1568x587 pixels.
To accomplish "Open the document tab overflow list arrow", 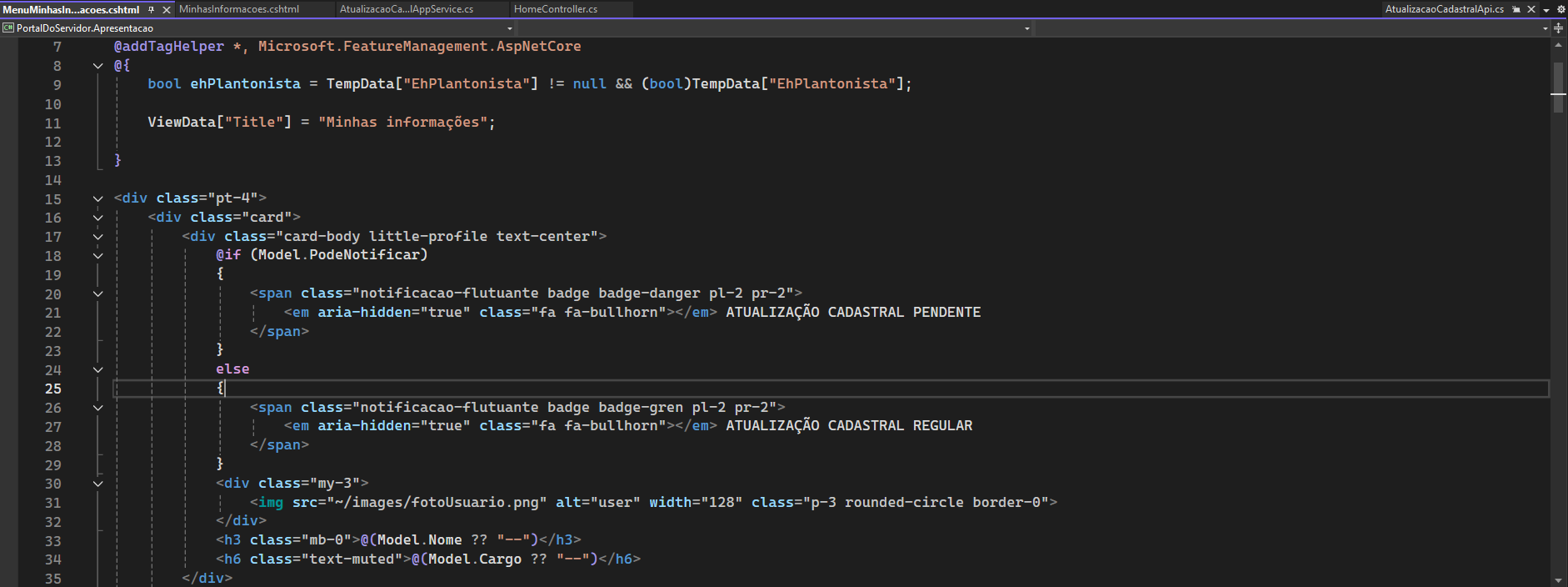I will coord(1546,10).
